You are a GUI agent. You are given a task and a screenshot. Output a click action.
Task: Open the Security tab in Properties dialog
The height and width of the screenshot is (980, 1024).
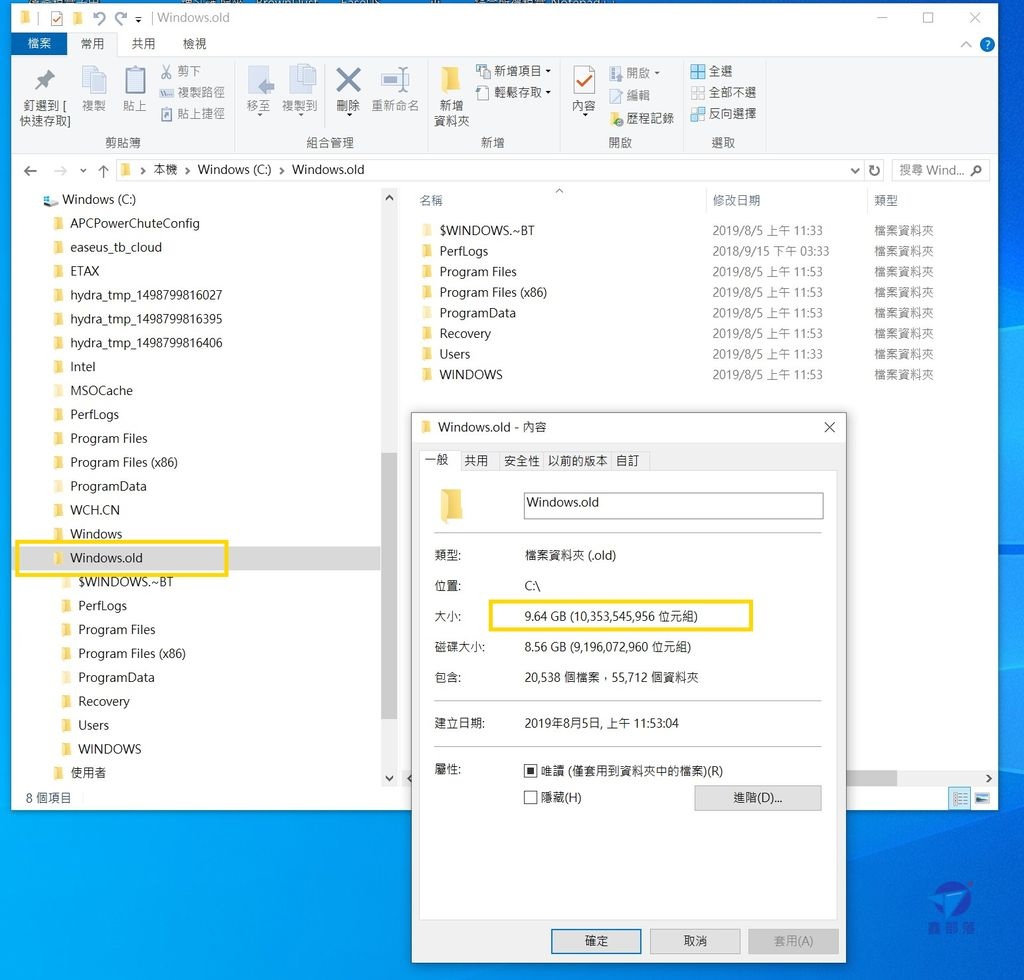pyautogui.click(x=522, y=461)
